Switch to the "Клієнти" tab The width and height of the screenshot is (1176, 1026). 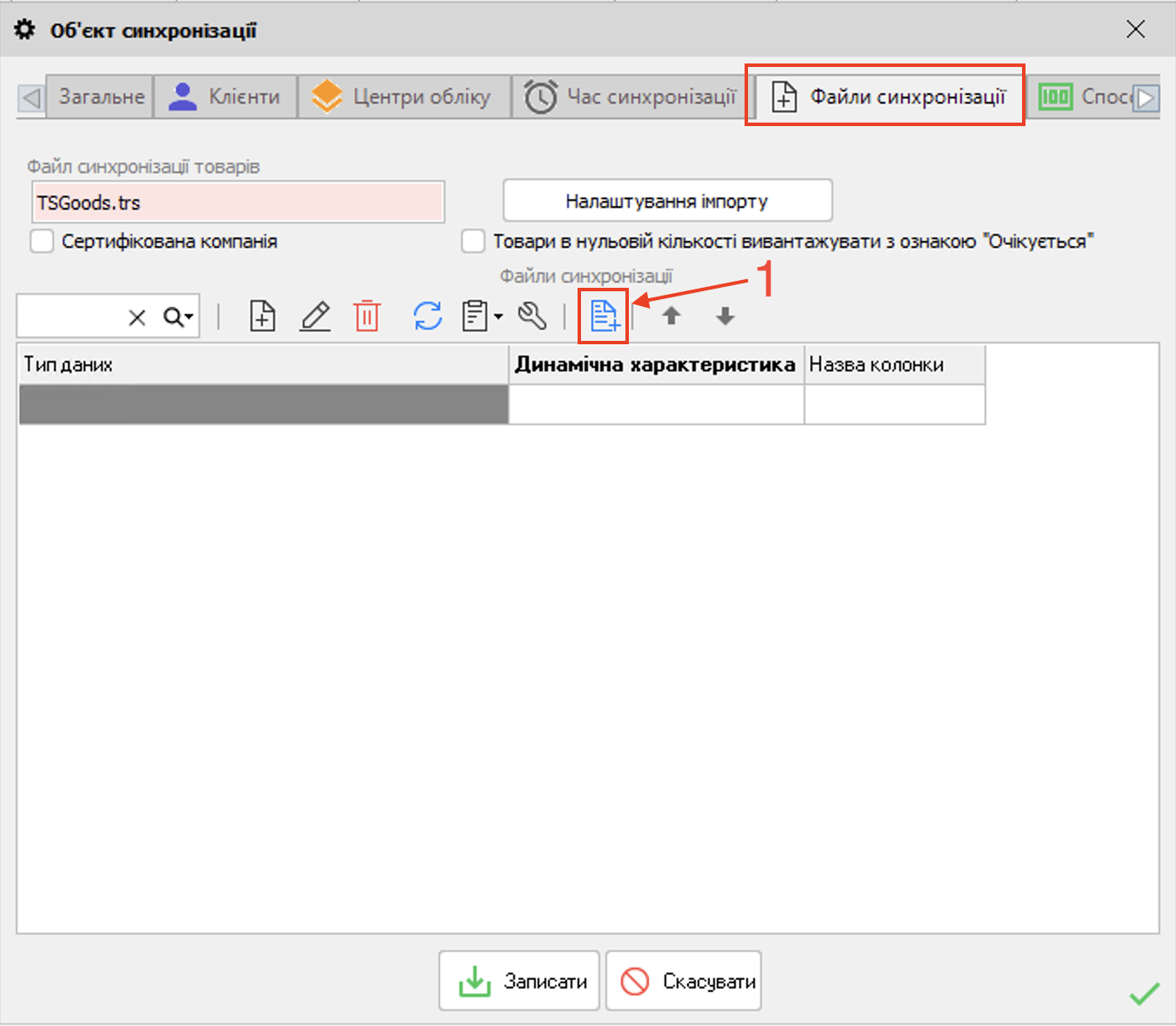(226, 97)
